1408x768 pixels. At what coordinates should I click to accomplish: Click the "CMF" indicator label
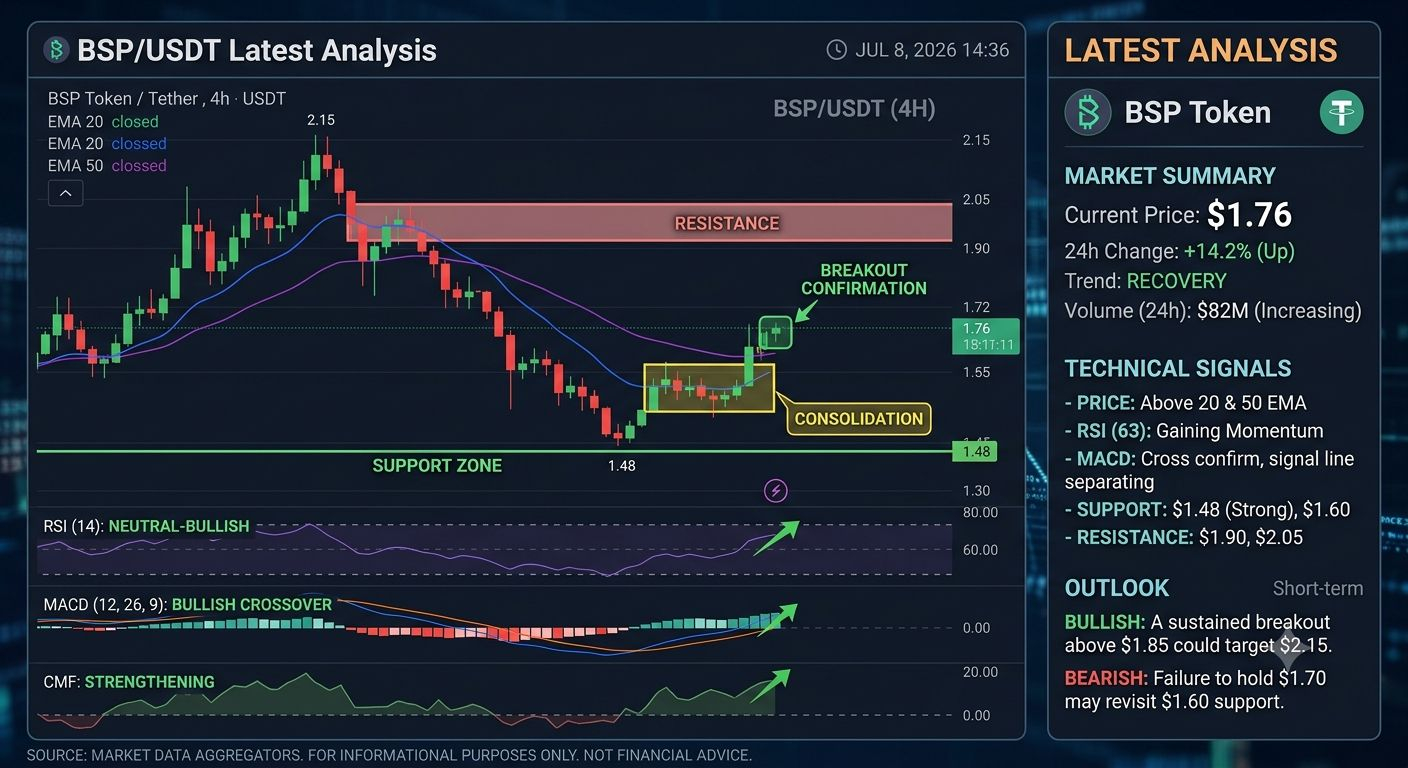pos(62,682)
